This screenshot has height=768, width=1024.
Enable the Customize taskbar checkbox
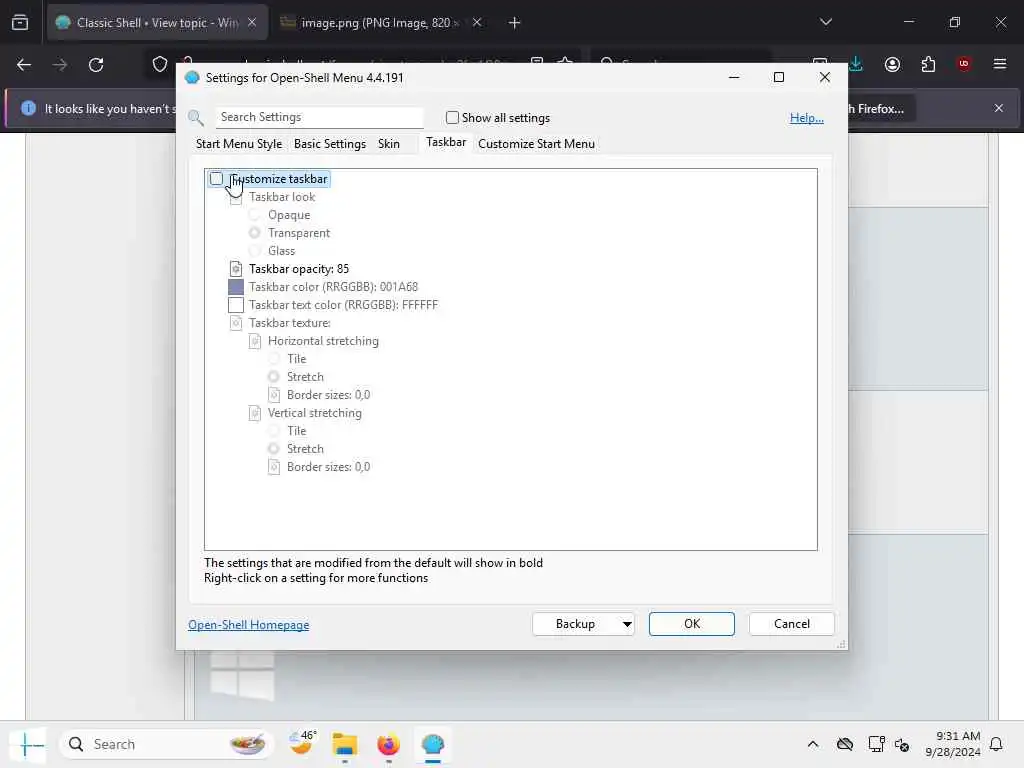pos(216,178)
